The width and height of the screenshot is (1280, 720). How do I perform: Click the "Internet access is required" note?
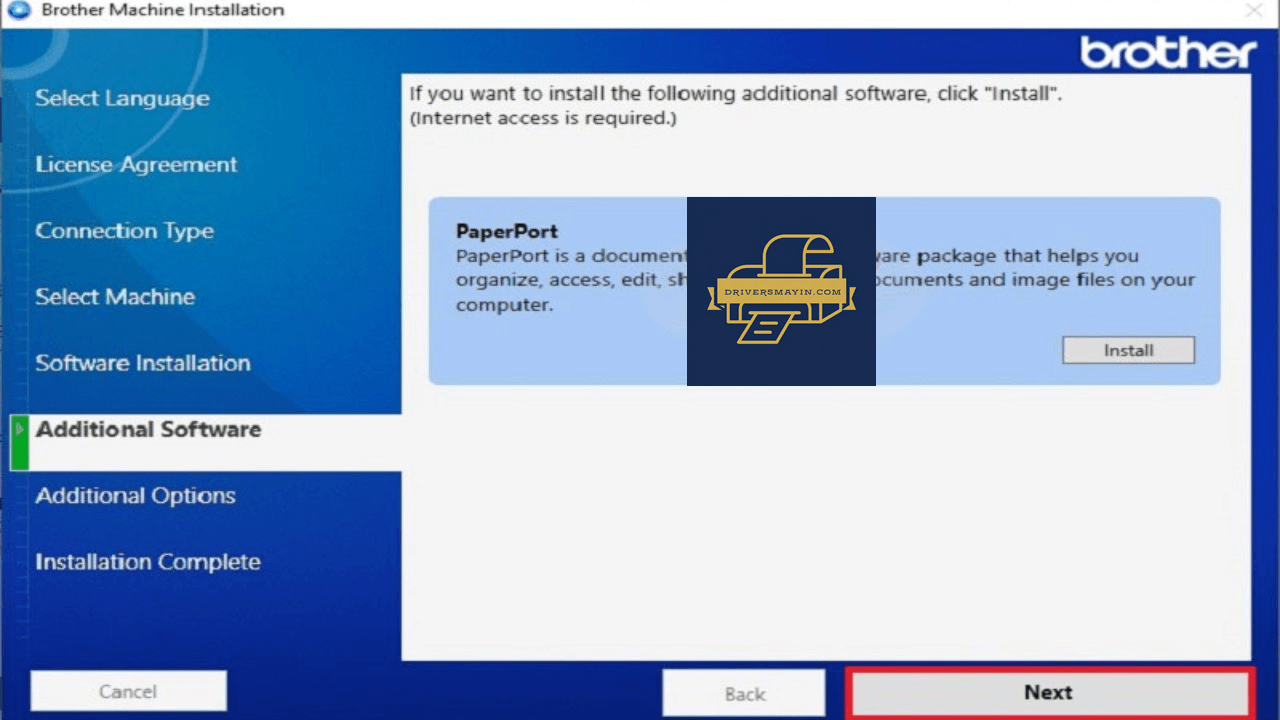(x=543, y=118)
